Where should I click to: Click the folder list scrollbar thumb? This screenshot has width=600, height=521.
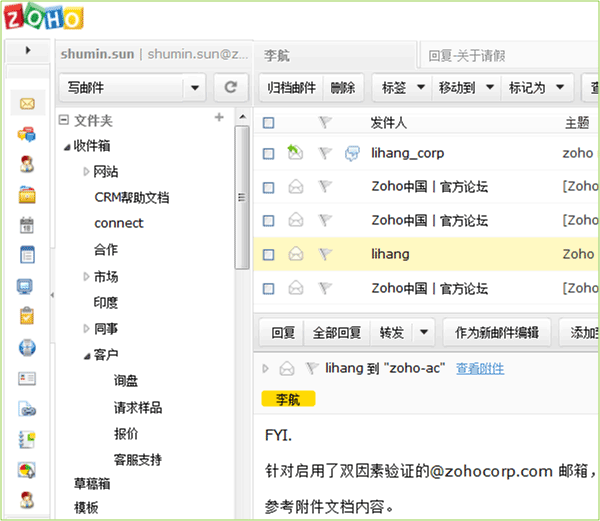coord(241,198)
